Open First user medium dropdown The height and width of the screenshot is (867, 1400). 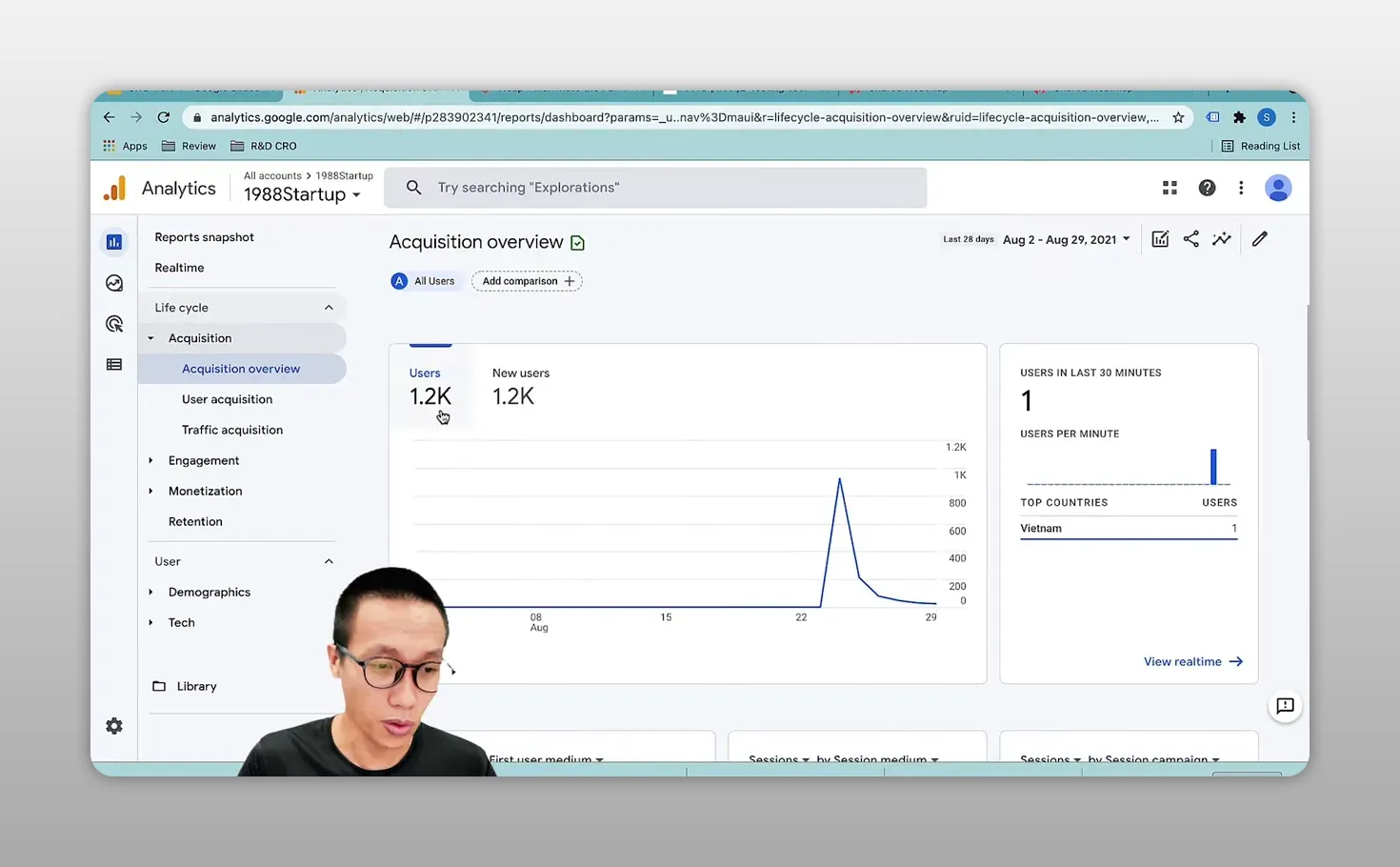(546, 759)
